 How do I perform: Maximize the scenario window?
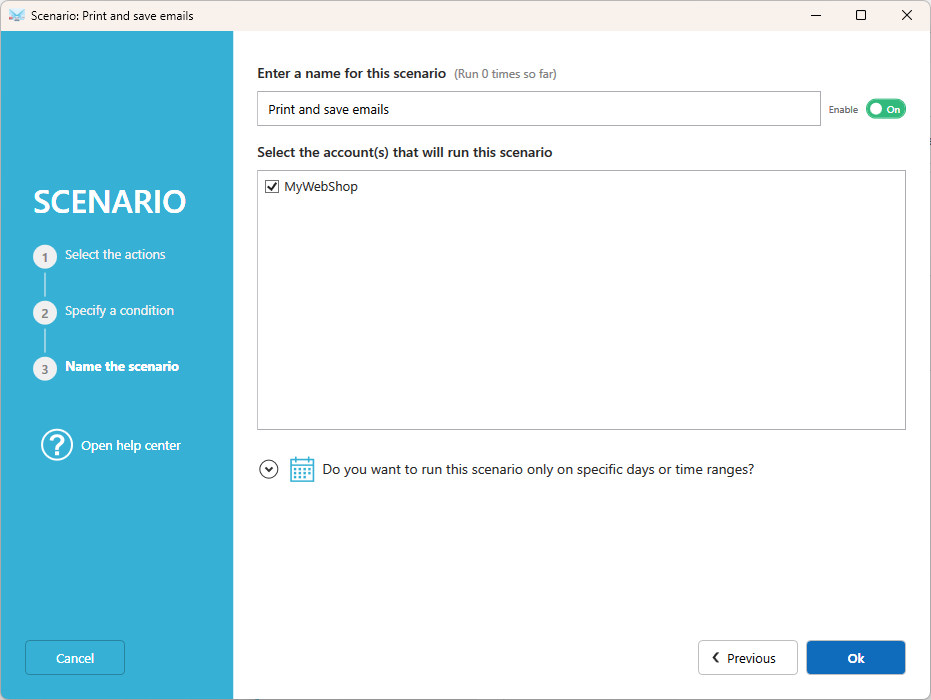coord(861,15)
